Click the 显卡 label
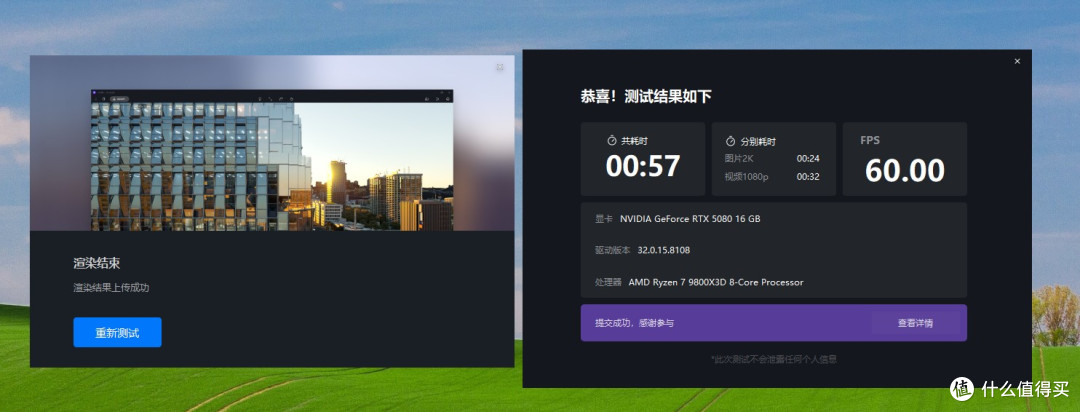Image resolution: width=1080 pixels, height=412 pixels. pyautogui.click(x=603, y=219)
